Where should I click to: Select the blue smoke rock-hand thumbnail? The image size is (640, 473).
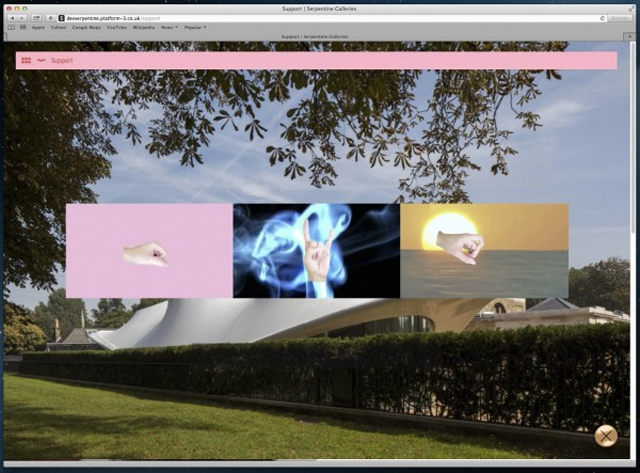coord(316,251)
